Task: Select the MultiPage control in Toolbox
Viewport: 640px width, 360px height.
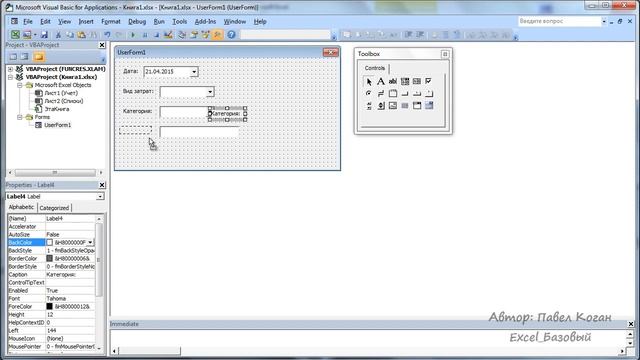Action: tap(429, 93)
